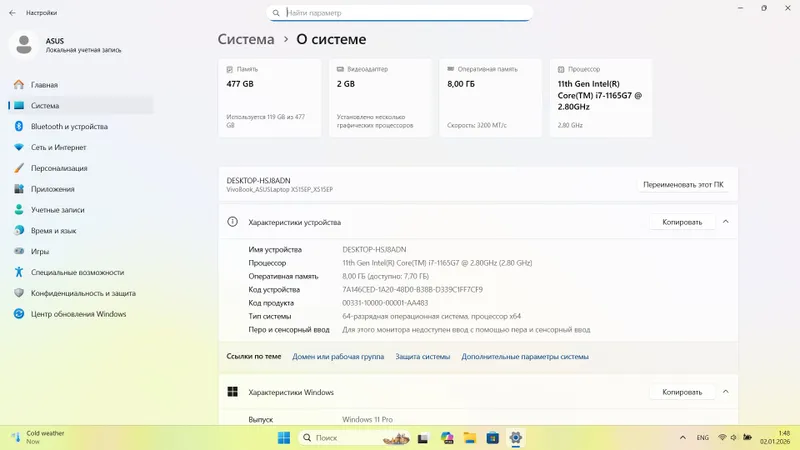Viewport: 800px width, 450px height.
Task: Select the Система monitor icon
Action: pyautogui.click(x=19, y=106)
